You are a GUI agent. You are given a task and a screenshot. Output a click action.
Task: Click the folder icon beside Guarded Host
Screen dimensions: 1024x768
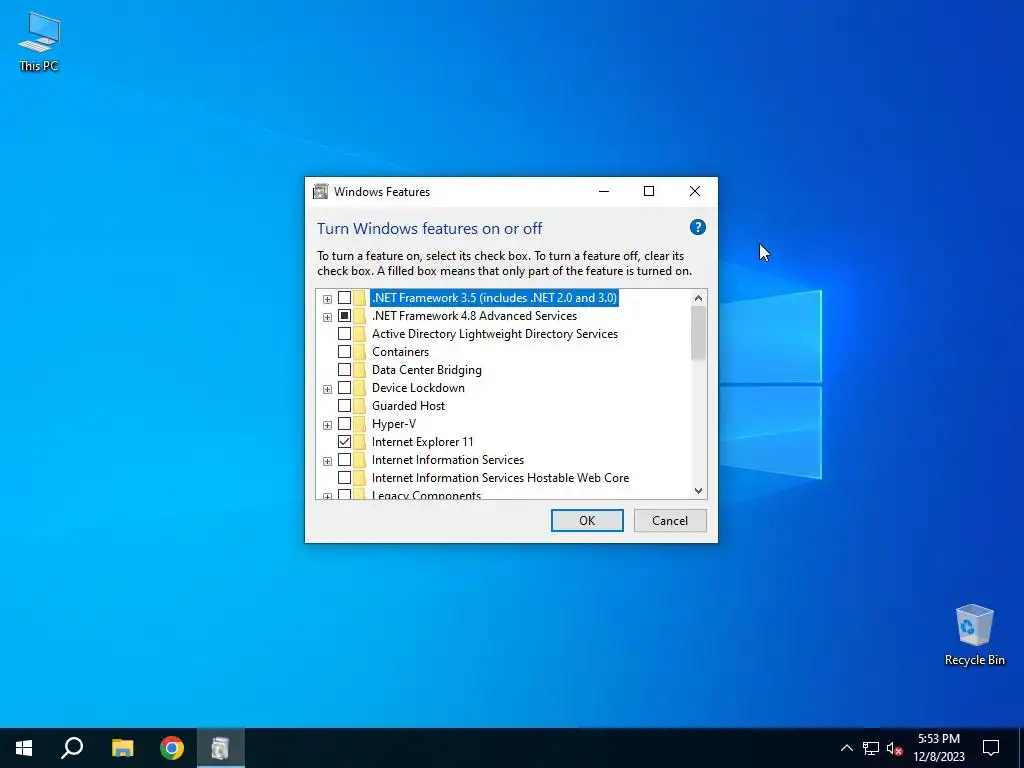359,406
